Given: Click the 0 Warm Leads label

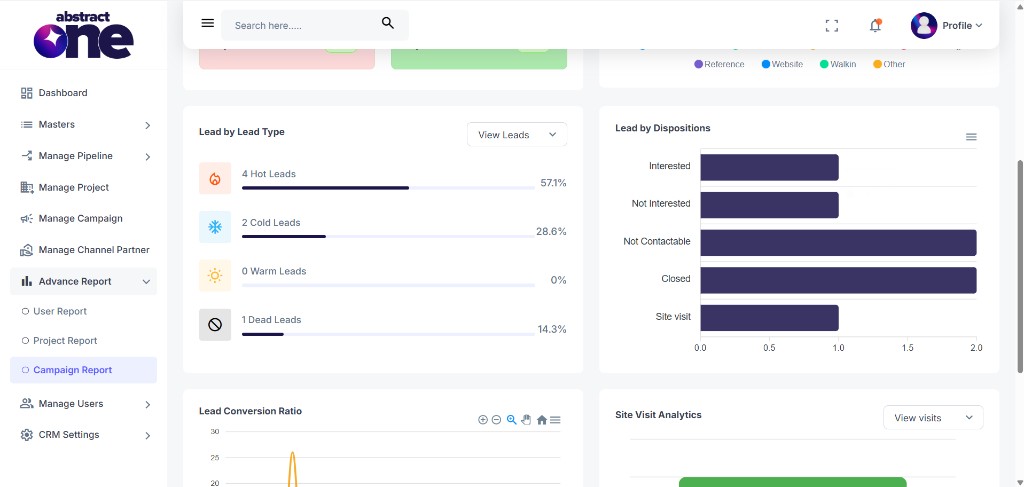Looking at the screenshot, I should [274, 271].
